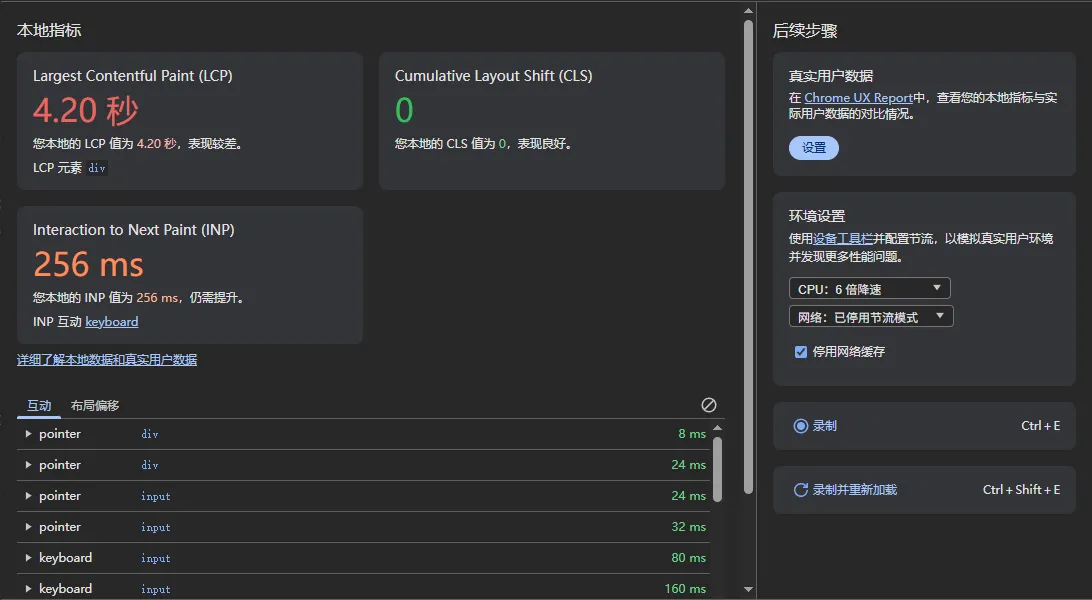Click the record circle icon
Viewport: 1092px width, 600px height.
[x=800, y=426]
